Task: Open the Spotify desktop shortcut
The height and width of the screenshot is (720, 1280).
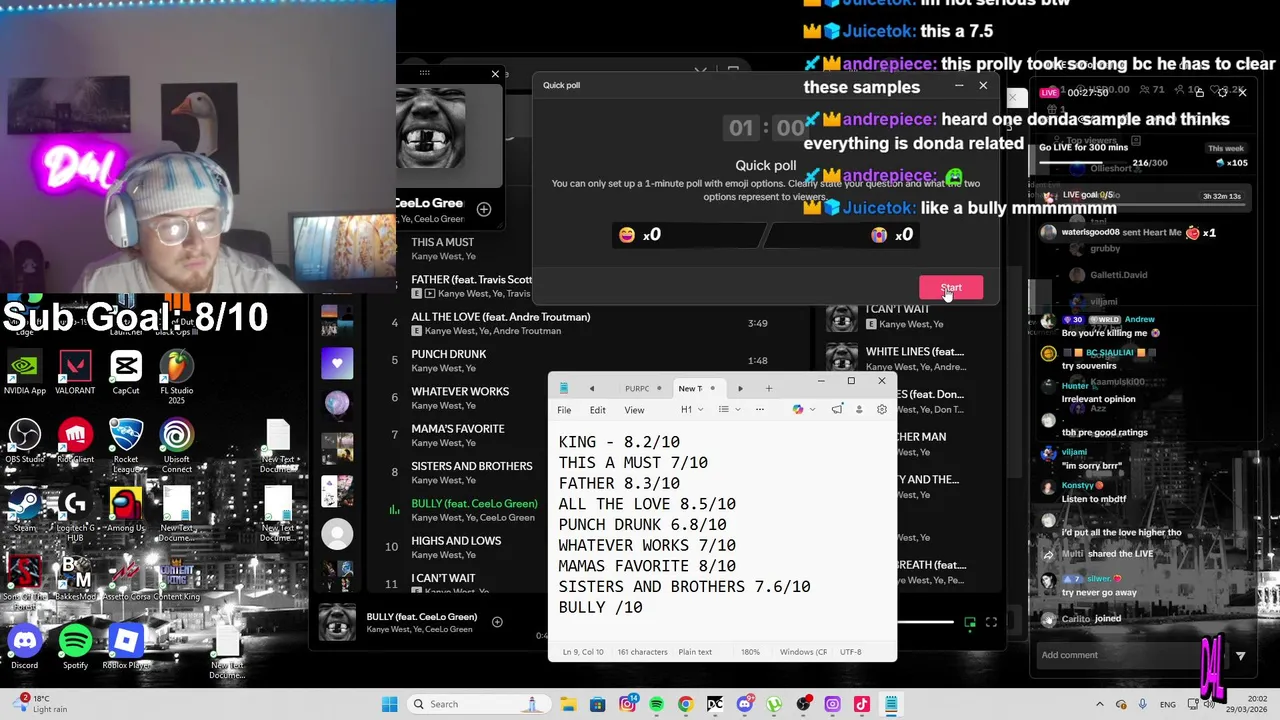Action: tap(75, 646)
